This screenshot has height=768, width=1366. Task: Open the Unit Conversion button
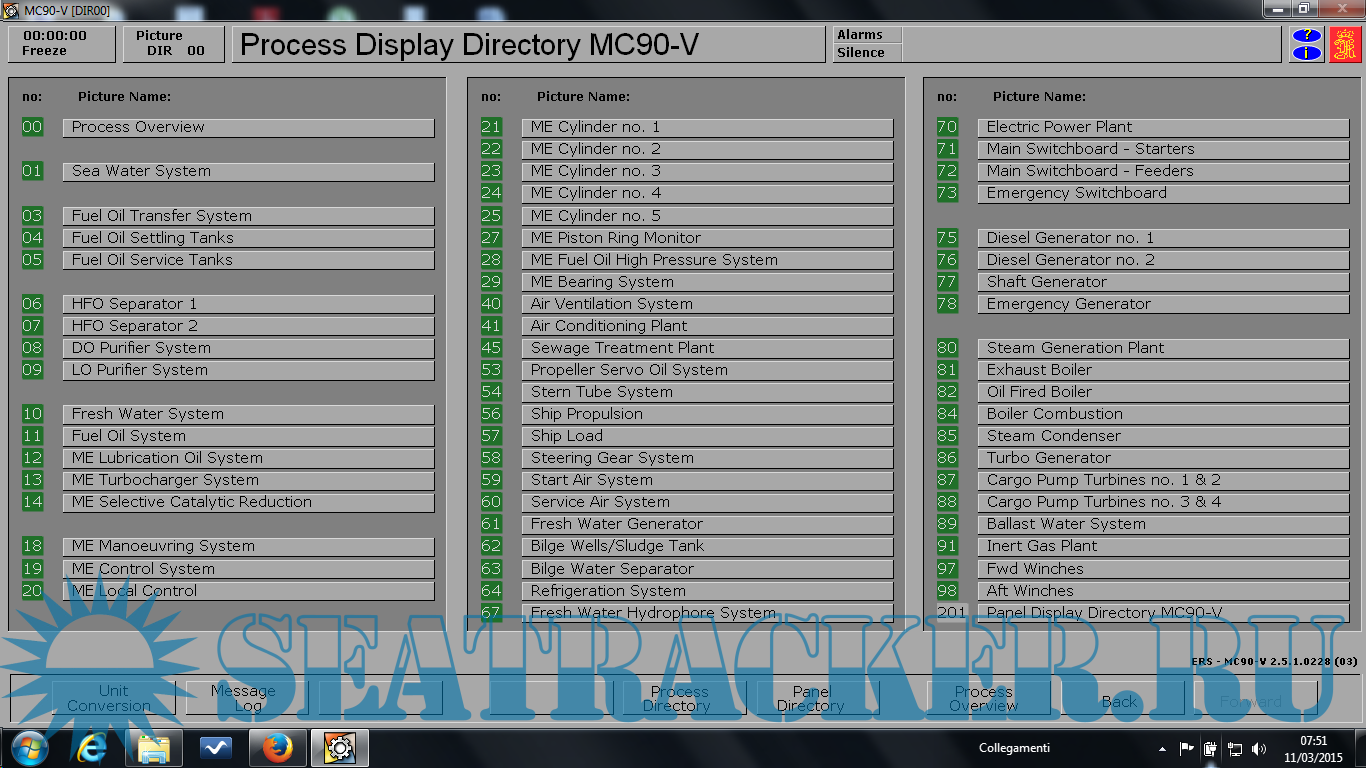(112, 698)
